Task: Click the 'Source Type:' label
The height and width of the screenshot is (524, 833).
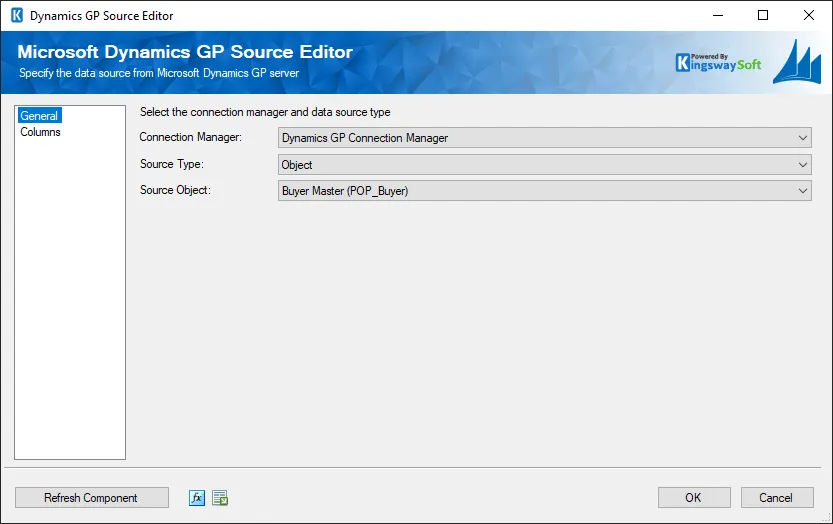Action: 172,164
